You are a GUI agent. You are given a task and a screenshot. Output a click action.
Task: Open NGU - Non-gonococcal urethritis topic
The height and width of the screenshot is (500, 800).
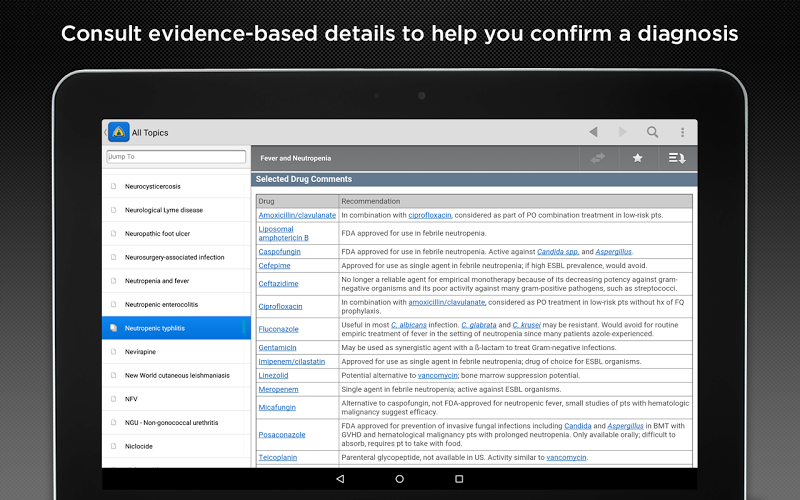click(x=177, y=422)
